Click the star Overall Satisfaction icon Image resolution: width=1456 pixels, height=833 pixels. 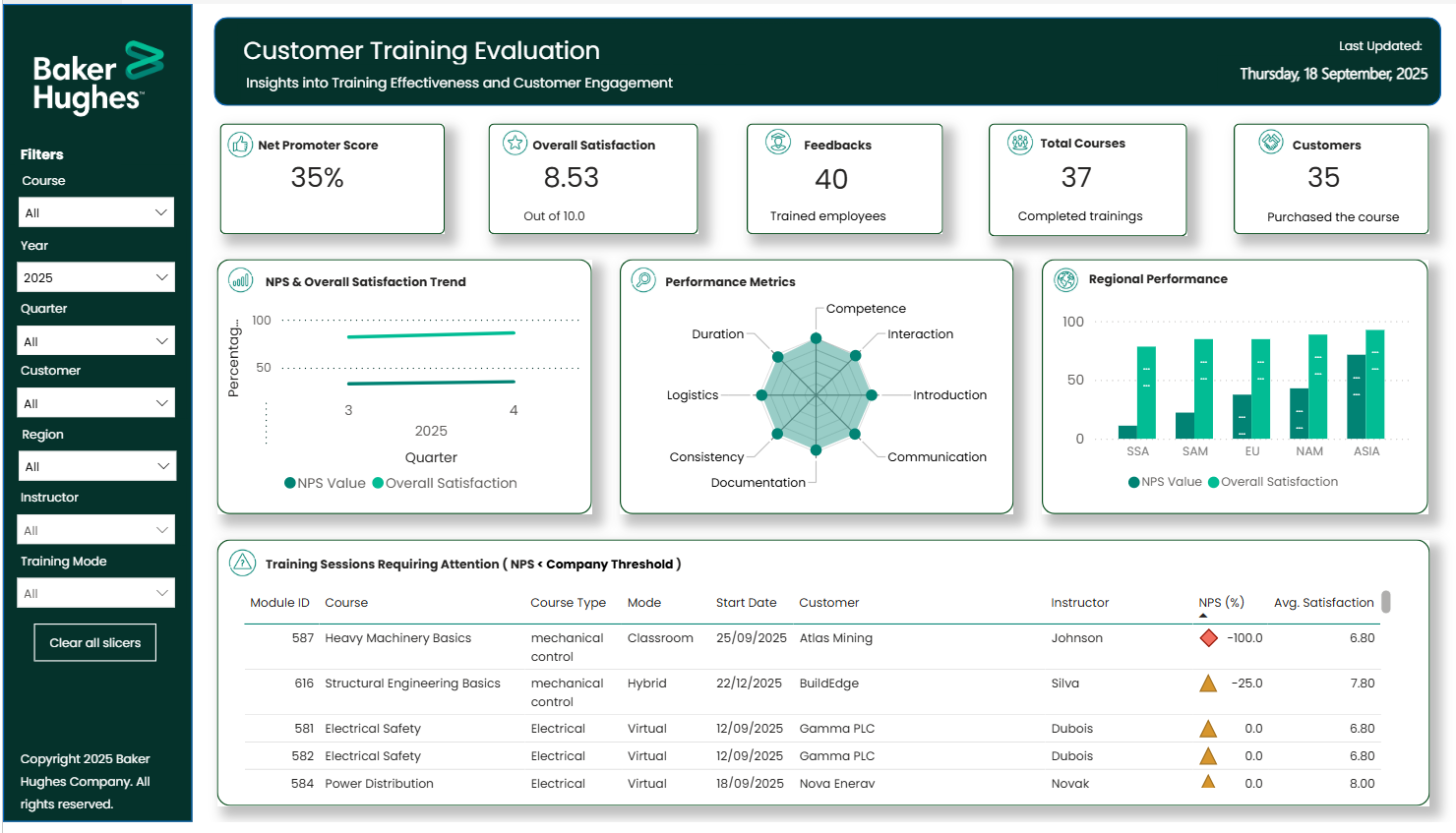tap(515, 144)
